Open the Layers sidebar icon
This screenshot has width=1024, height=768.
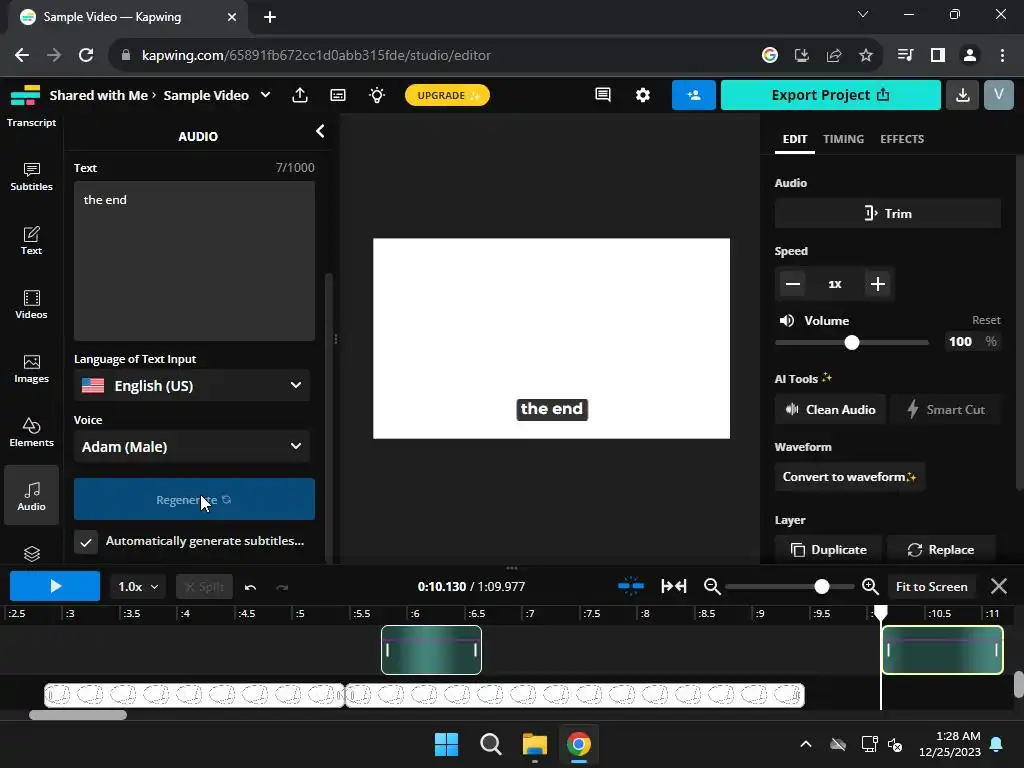click(x=31, y=553)
